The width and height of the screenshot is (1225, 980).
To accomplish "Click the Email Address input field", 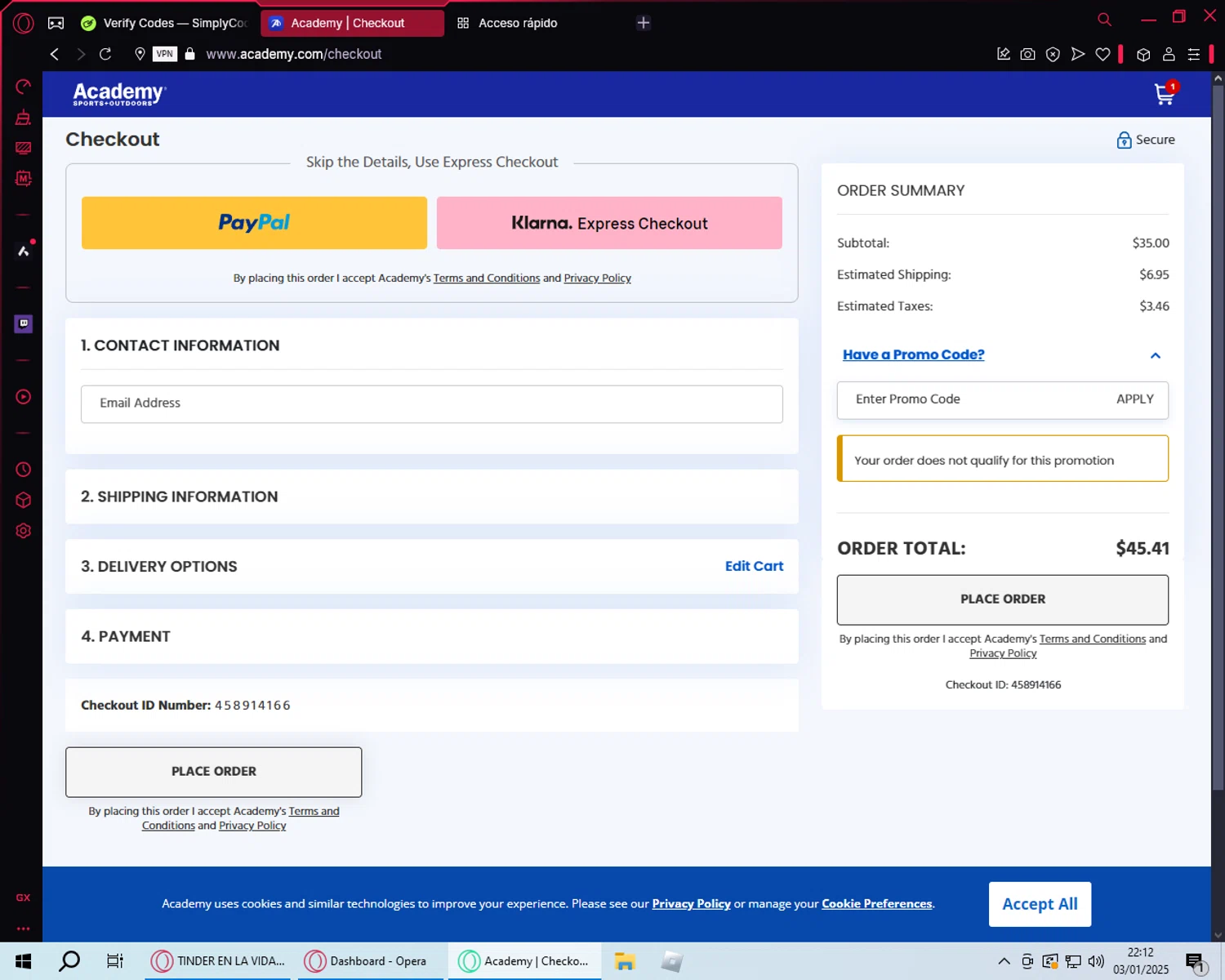I will click(x=431, y=403).
